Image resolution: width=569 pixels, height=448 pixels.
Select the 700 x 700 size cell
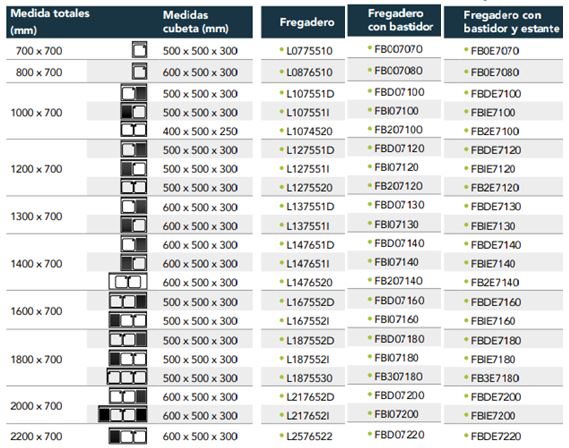click(39, 51)
